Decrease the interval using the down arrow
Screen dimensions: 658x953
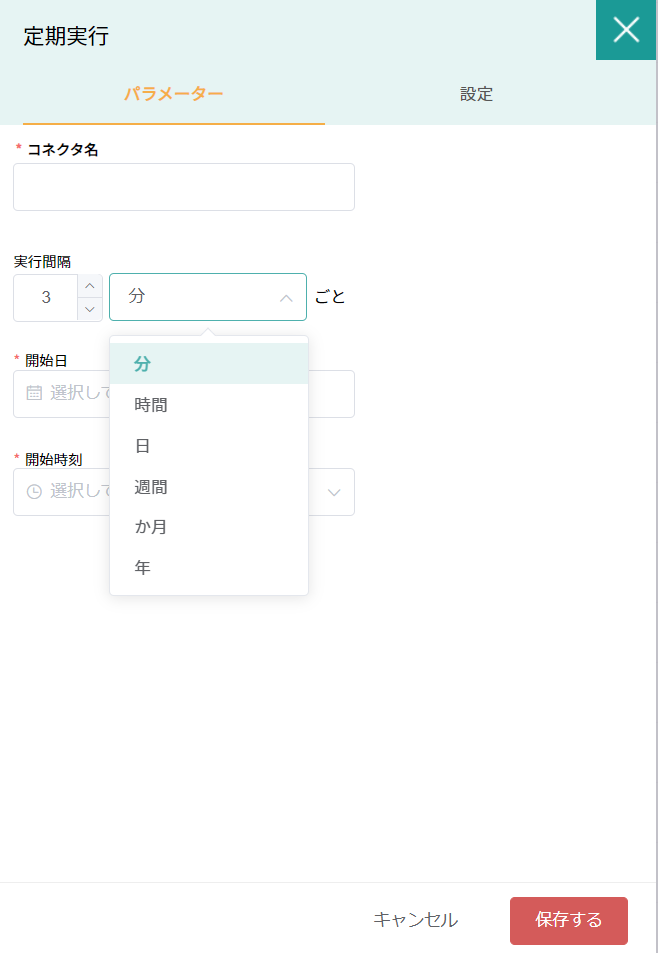click(x=90, y=309)
